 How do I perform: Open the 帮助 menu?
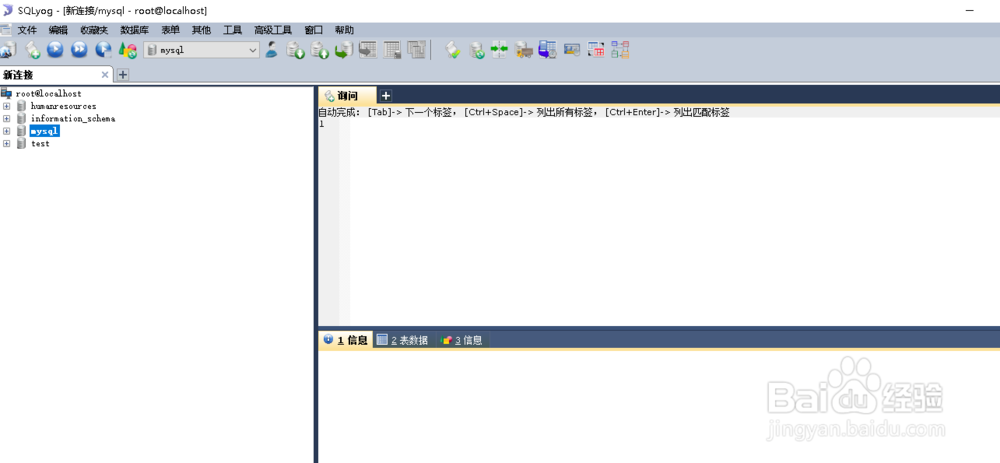point(344,30)
